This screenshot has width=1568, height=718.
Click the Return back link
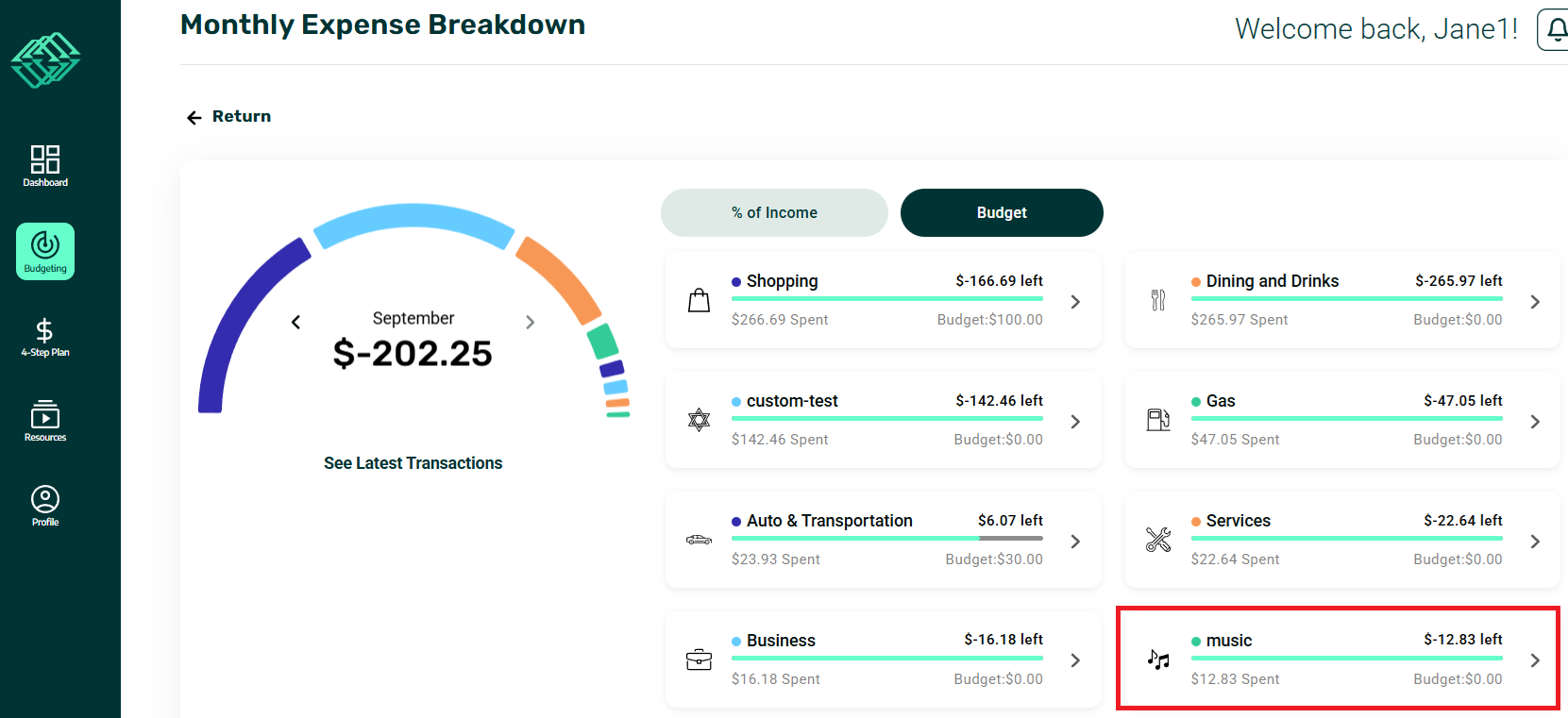229,117
